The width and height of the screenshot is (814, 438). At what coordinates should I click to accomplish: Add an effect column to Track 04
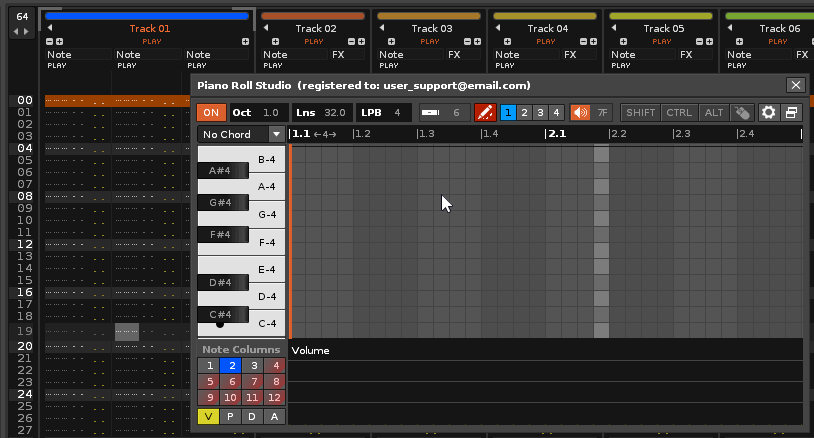click(x=593, y=42)
